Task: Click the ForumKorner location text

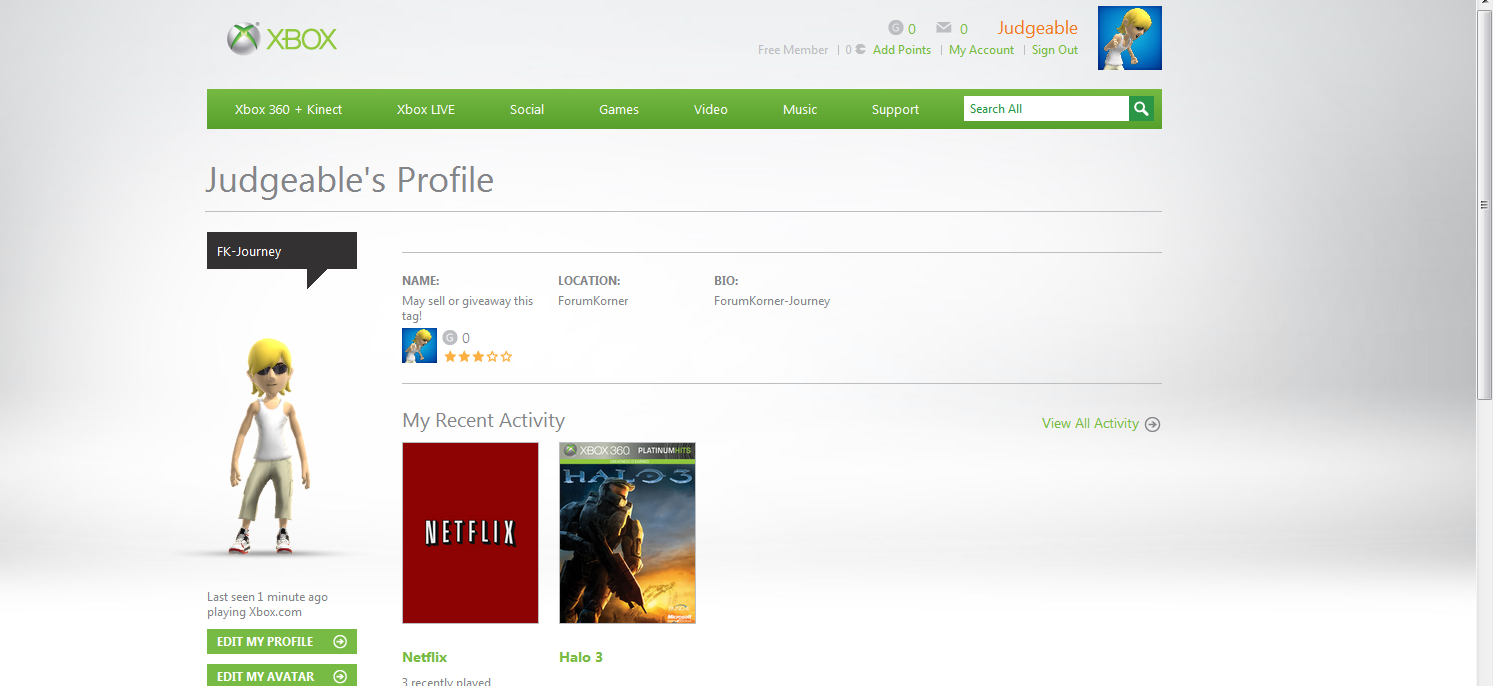Action: tap(593, 301)
